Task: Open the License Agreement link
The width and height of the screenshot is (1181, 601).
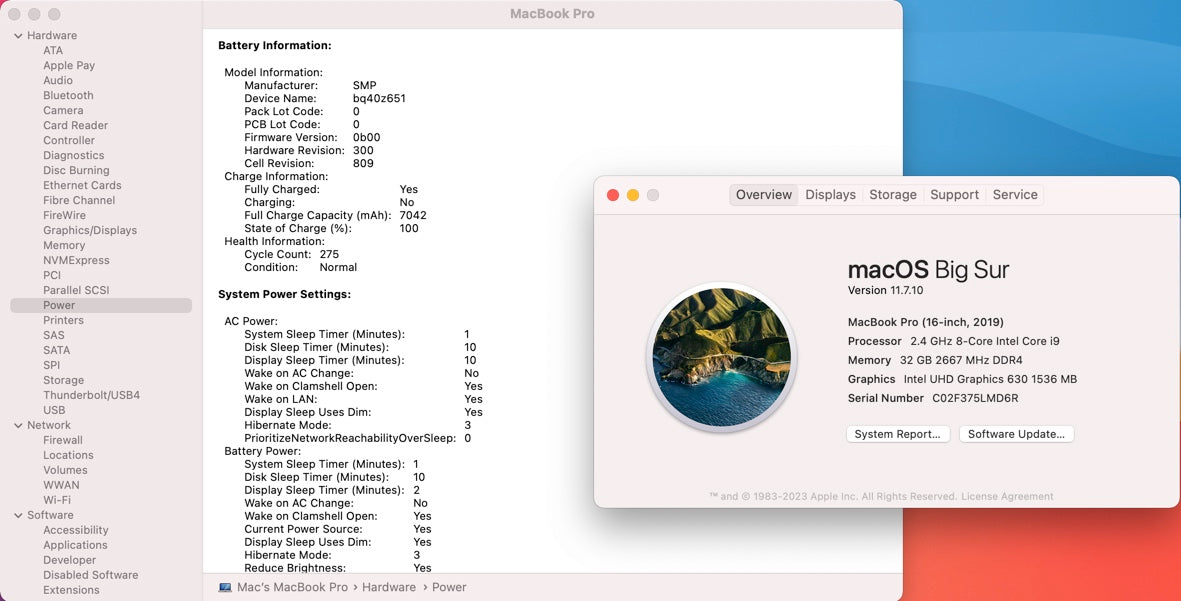Action: (1007, 496)
